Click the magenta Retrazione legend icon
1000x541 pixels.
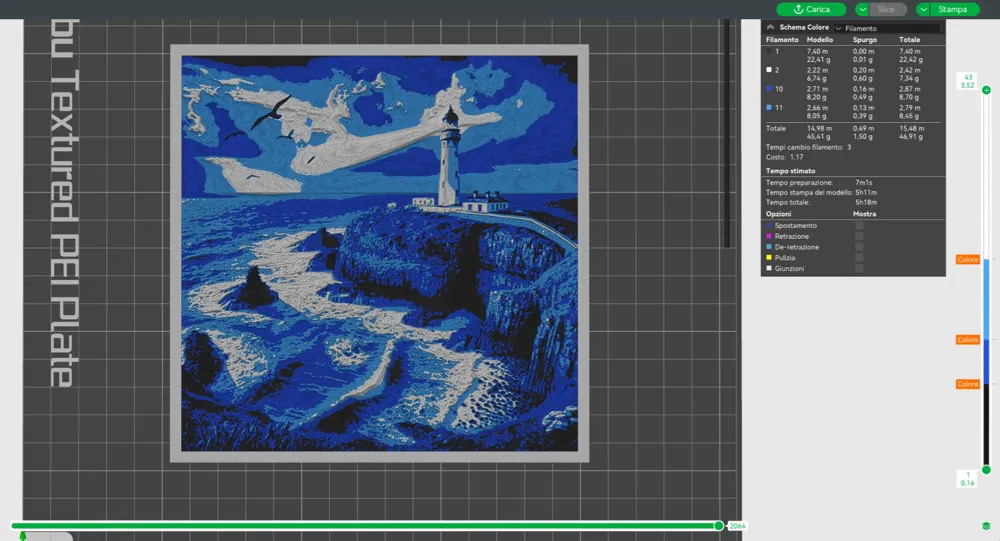pos(769,236)
